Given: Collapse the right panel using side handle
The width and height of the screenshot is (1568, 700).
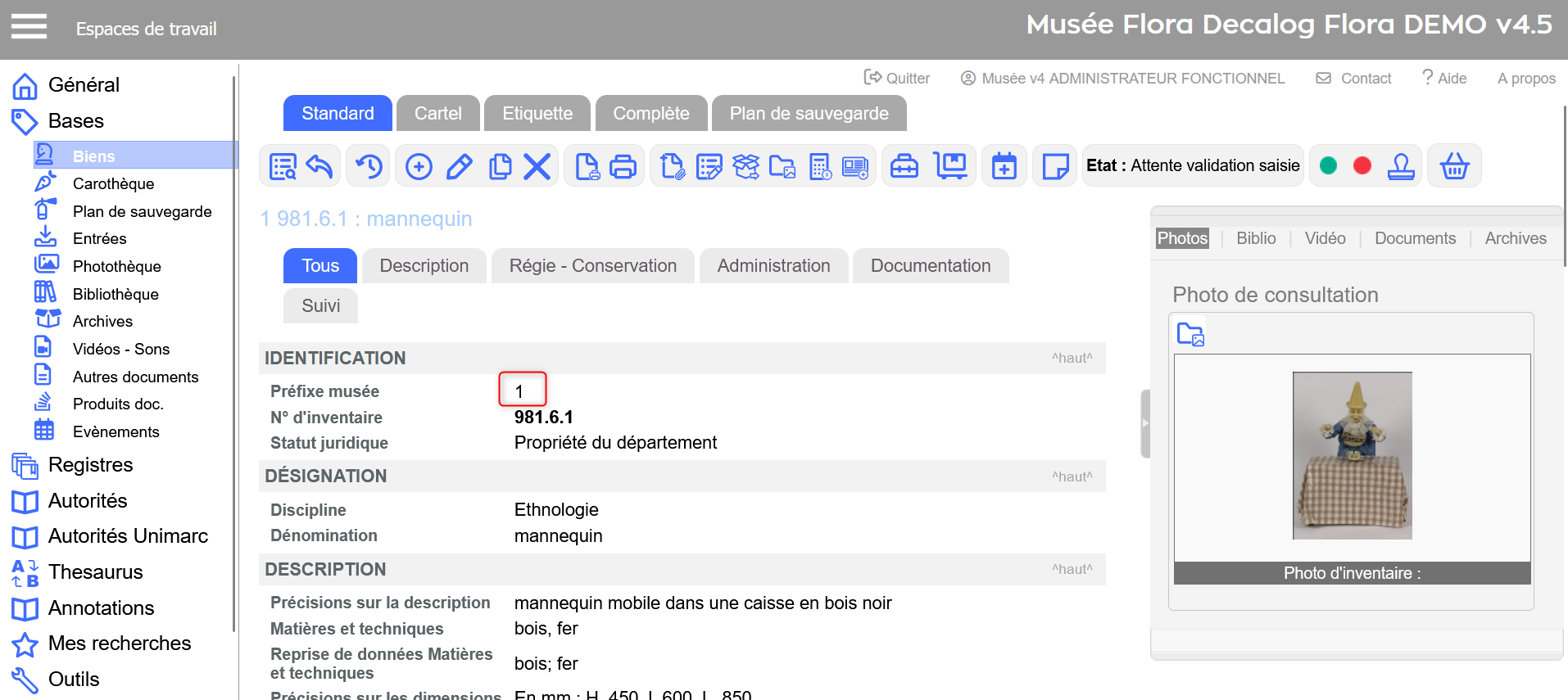Looking at the screenshot, I should coord(1145,423).
